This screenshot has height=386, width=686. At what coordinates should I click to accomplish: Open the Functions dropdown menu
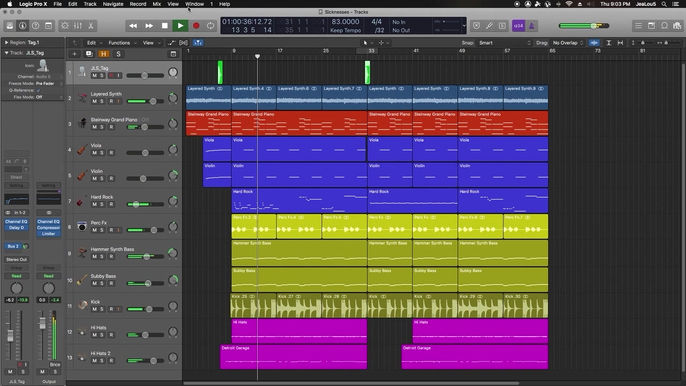[122, 43]
